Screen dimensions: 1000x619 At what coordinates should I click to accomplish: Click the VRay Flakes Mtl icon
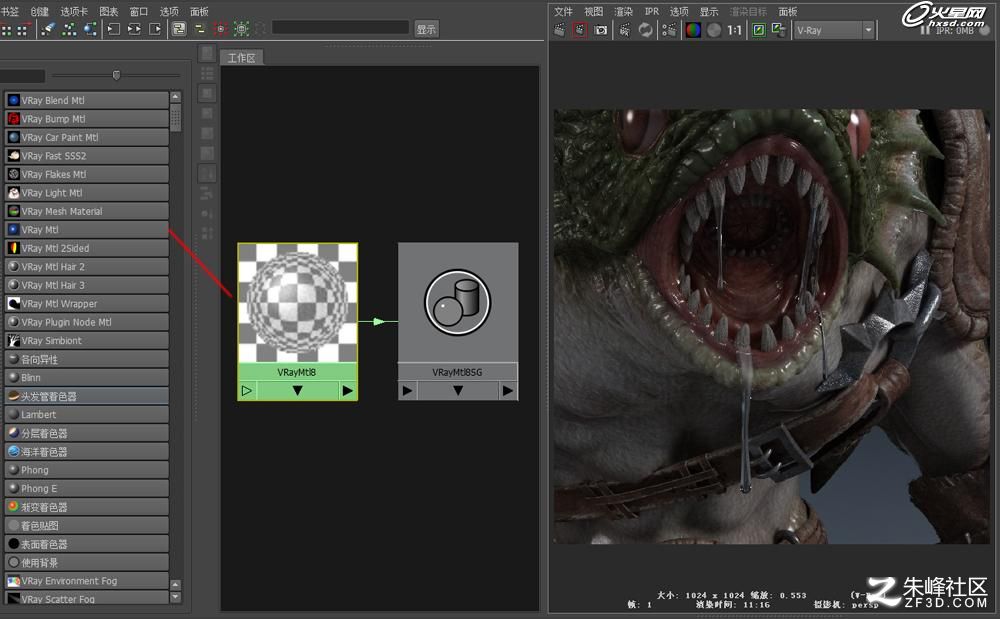coord(13,174)
